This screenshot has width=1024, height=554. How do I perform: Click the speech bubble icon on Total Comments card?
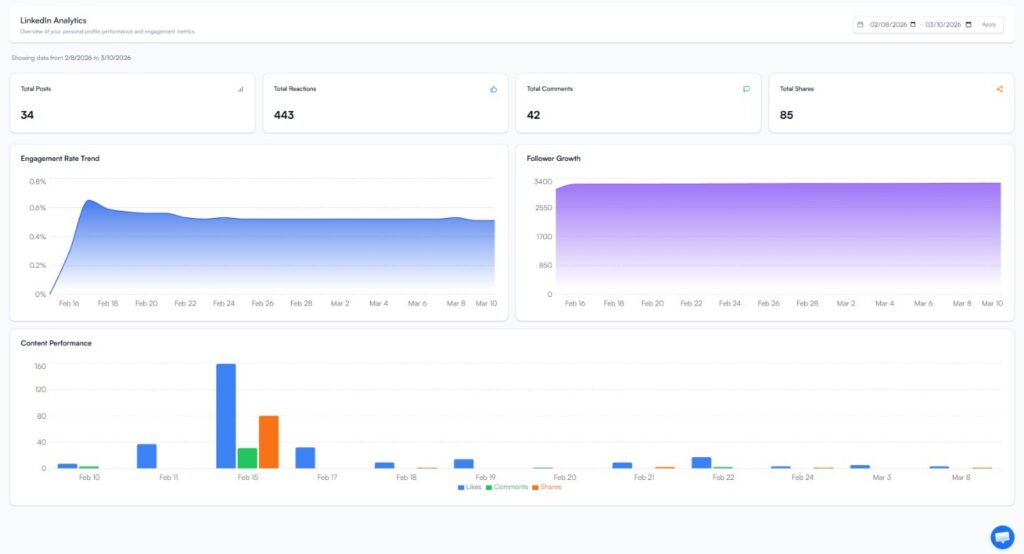(x=746, y=89)
